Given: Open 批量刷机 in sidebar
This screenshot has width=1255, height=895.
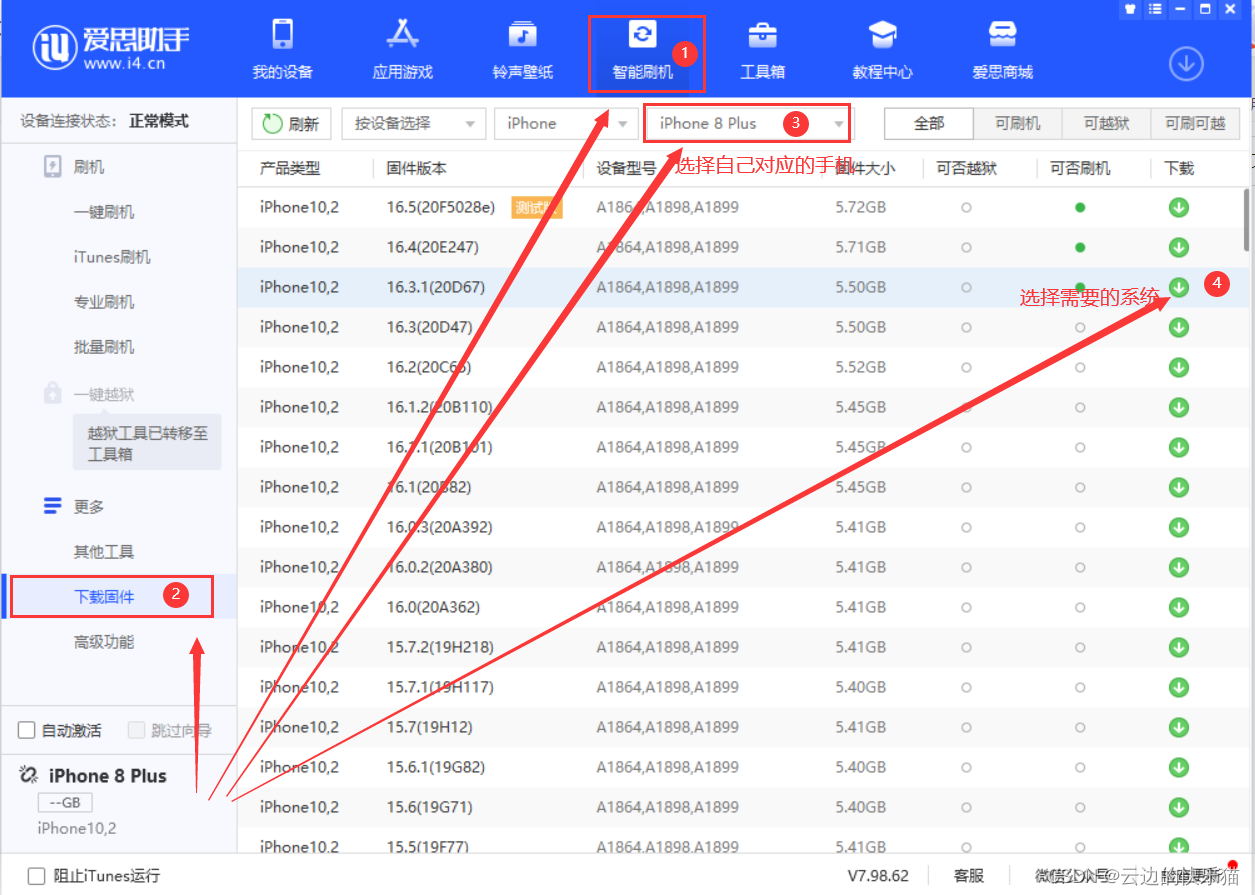Looking at the screenshot, I should (x=104, y=347).
